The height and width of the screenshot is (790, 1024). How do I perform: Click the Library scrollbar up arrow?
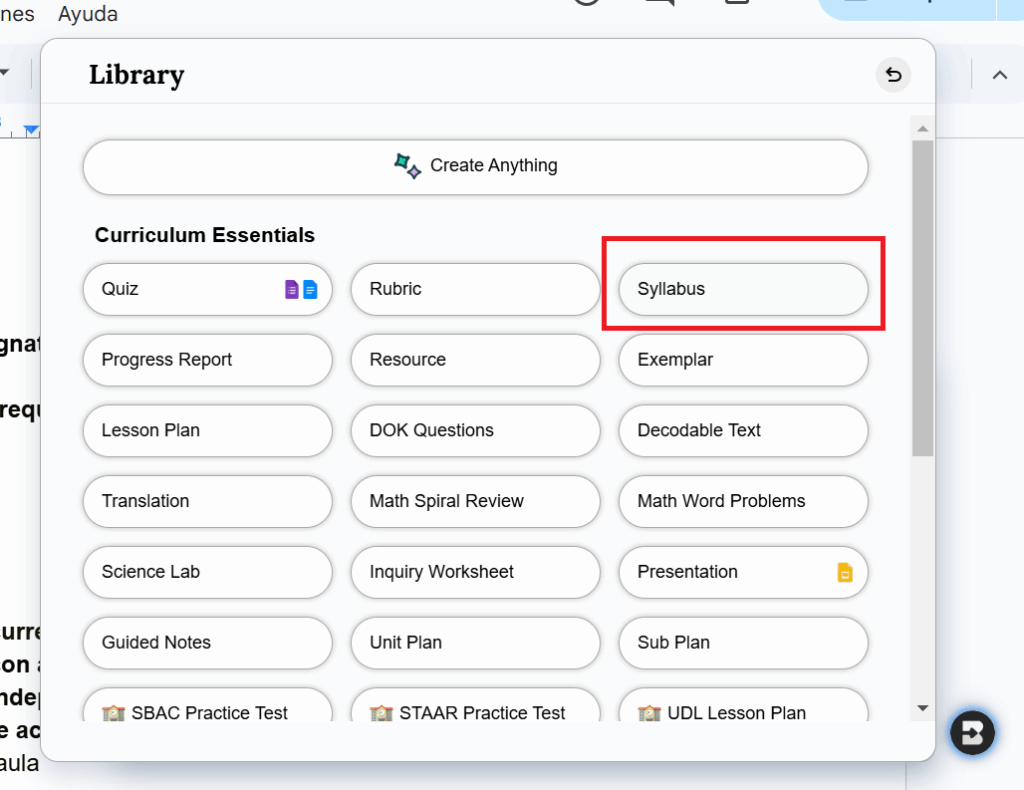[922, 129]
